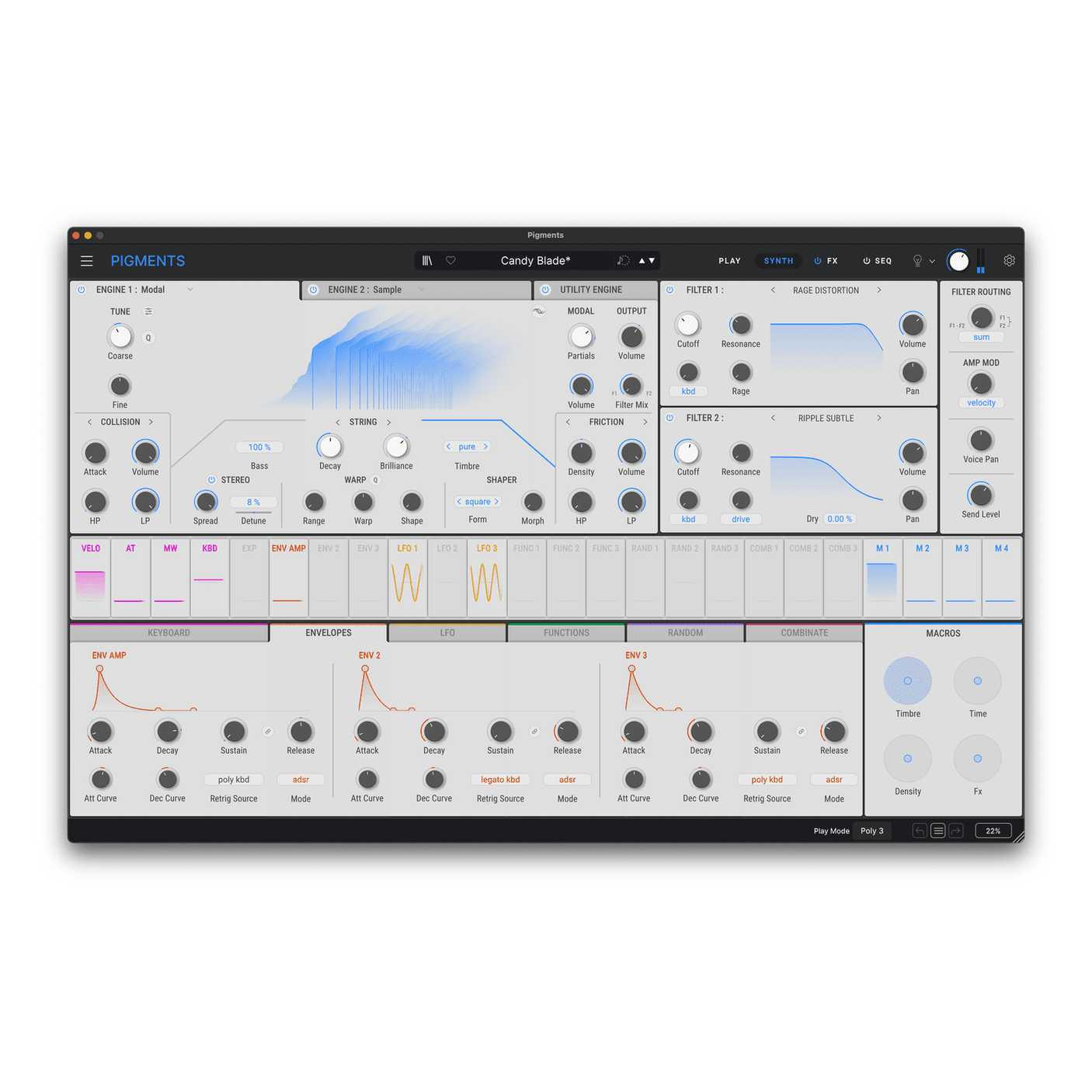The width and height of the screenshot is (1092, 1092).
Task: Click the redo arrow in the bottom bar
Action: tap(956, 830)
